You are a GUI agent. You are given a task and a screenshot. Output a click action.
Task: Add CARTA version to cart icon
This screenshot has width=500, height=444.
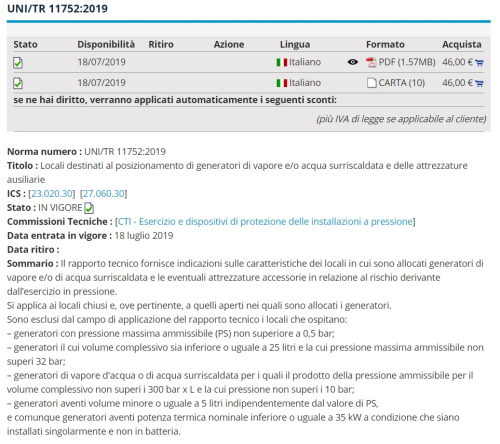coord(479,83)
